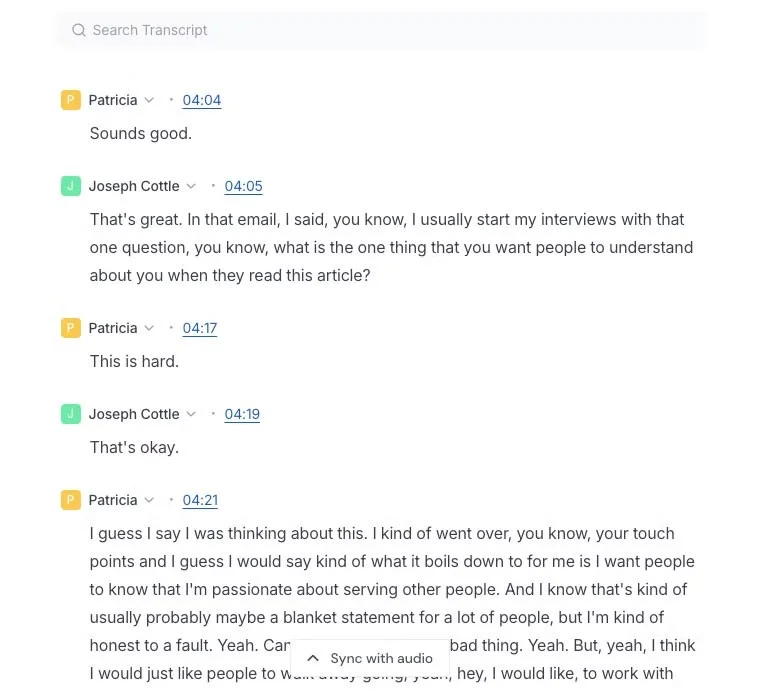764x697 pixels.
Task: Click Joseph Cottle's avatar at 04:19
Action: pyautogui.click(x=70, y=414)
